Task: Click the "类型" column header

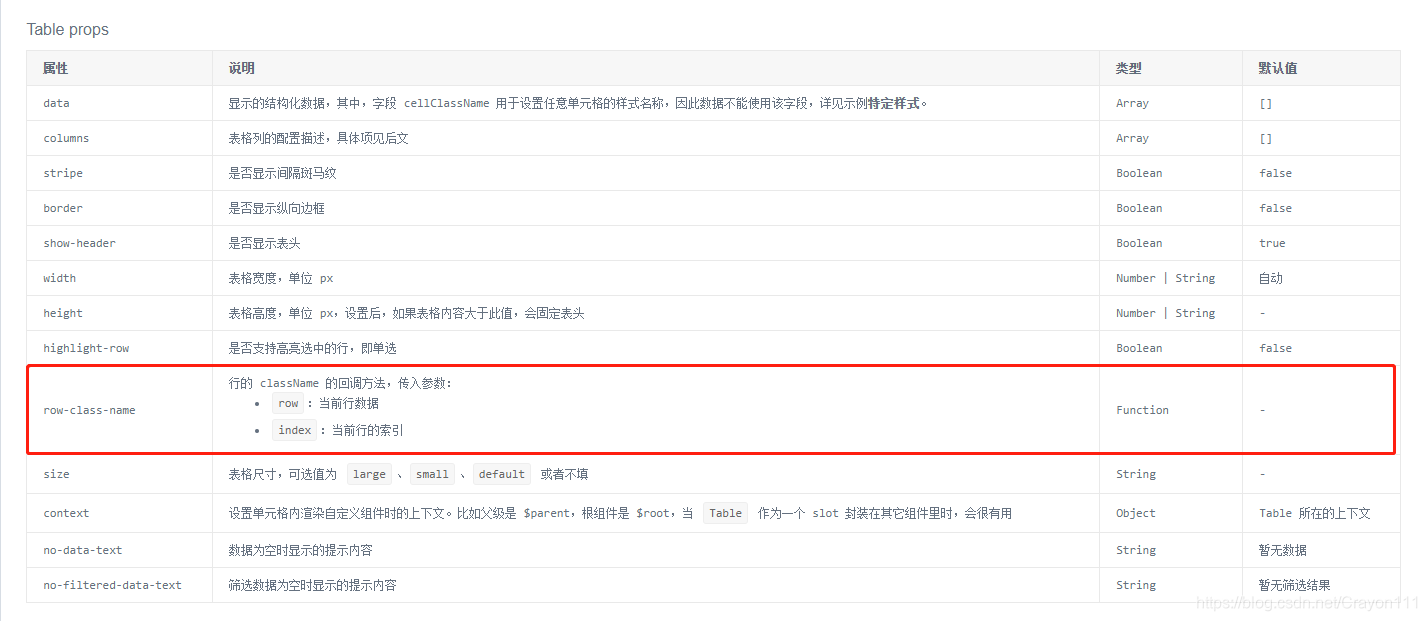Action: [x=1128, y=68]
